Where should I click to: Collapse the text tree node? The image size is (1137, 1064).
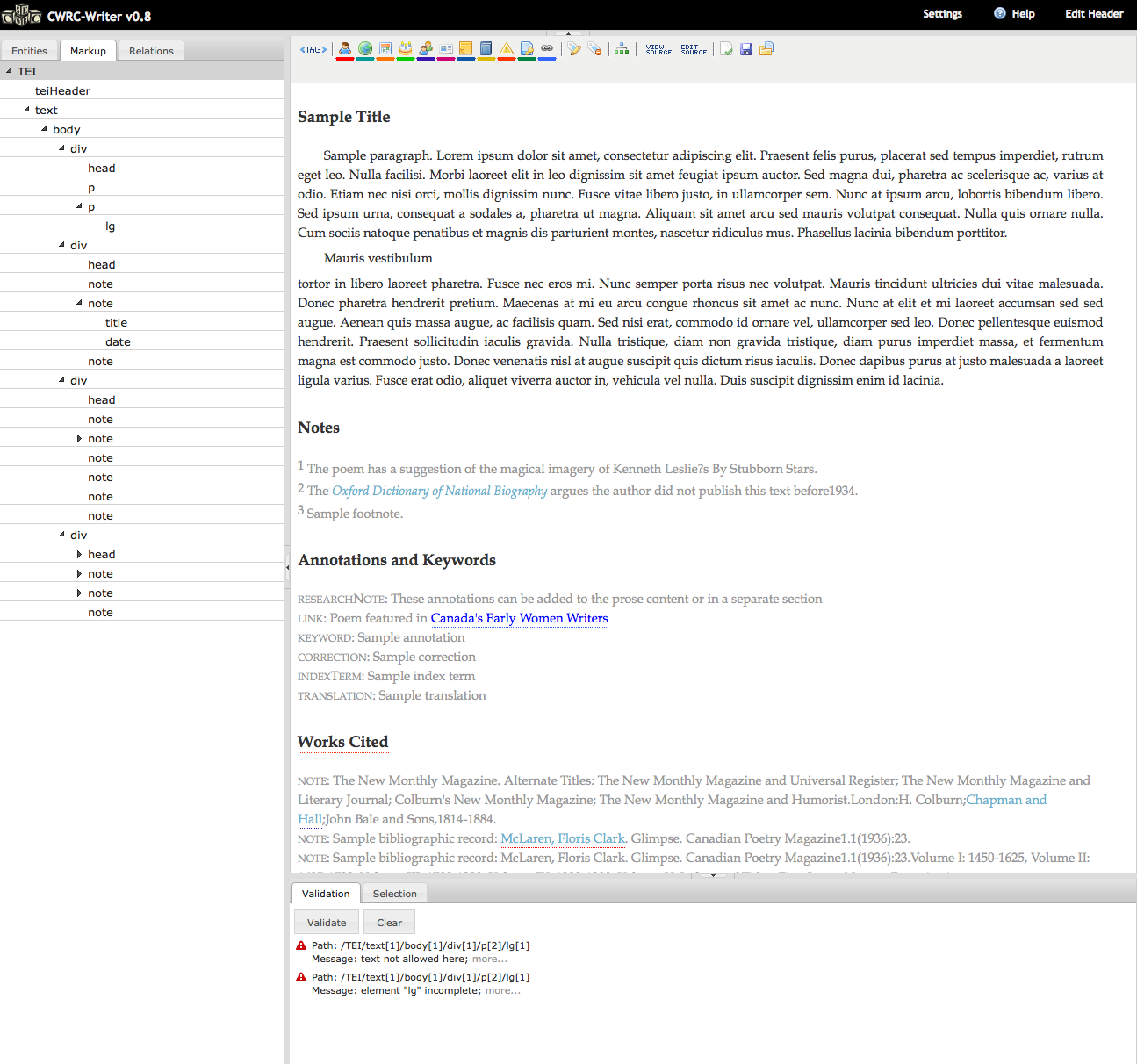(26, 110)
